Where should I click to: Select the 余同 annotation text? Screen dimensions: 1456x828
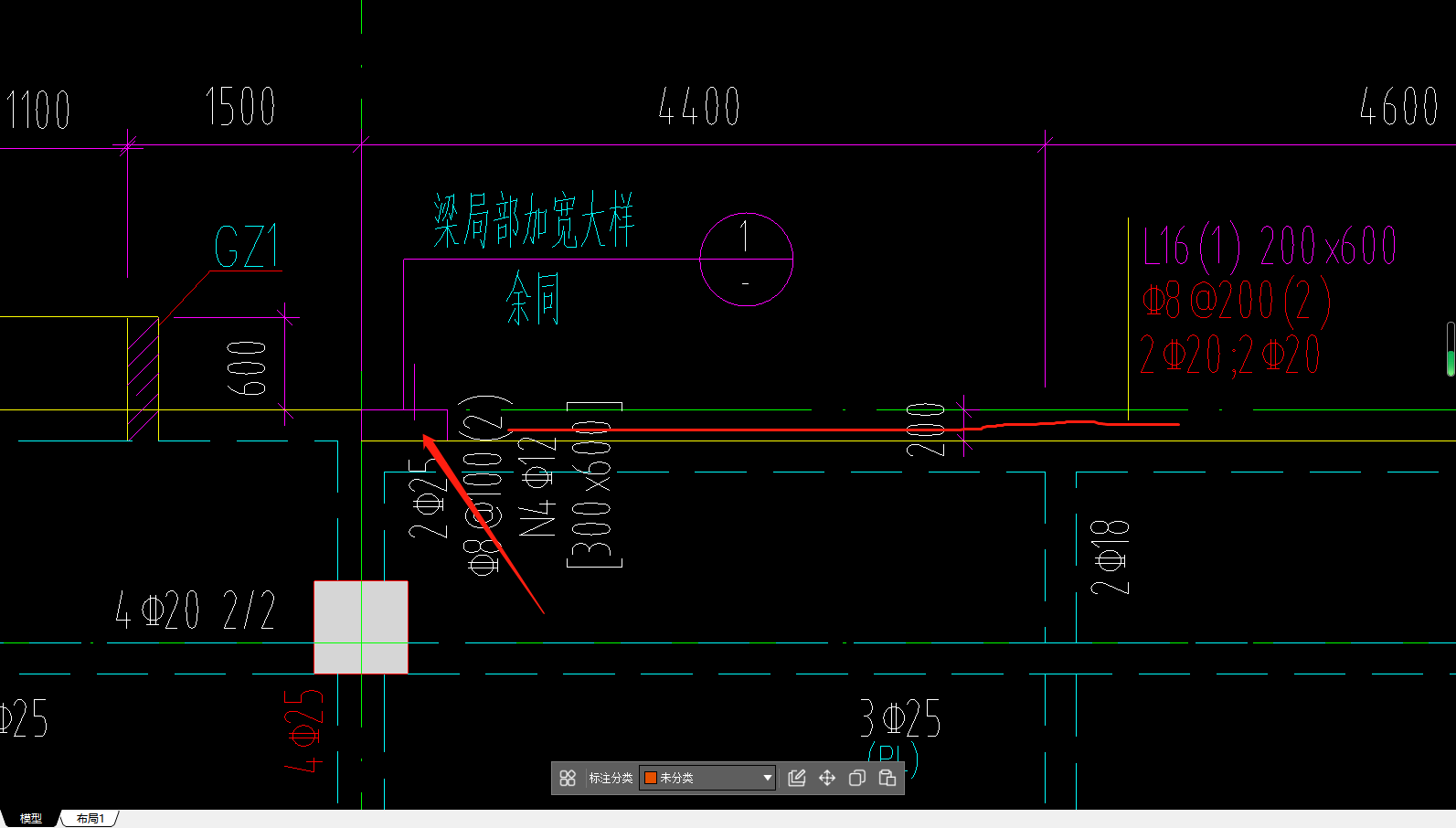[x=533, y=299]
